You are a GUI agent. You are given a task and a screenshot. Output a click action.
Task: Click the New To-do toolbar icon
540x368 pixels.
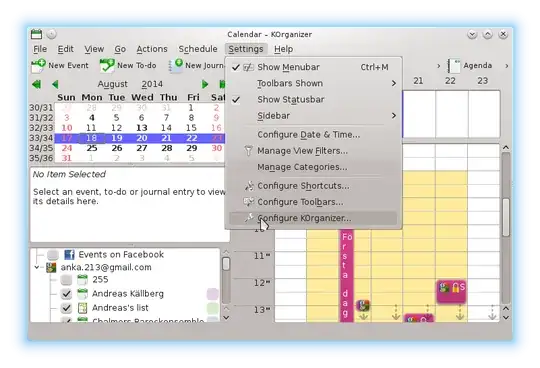tap(107, 65)
